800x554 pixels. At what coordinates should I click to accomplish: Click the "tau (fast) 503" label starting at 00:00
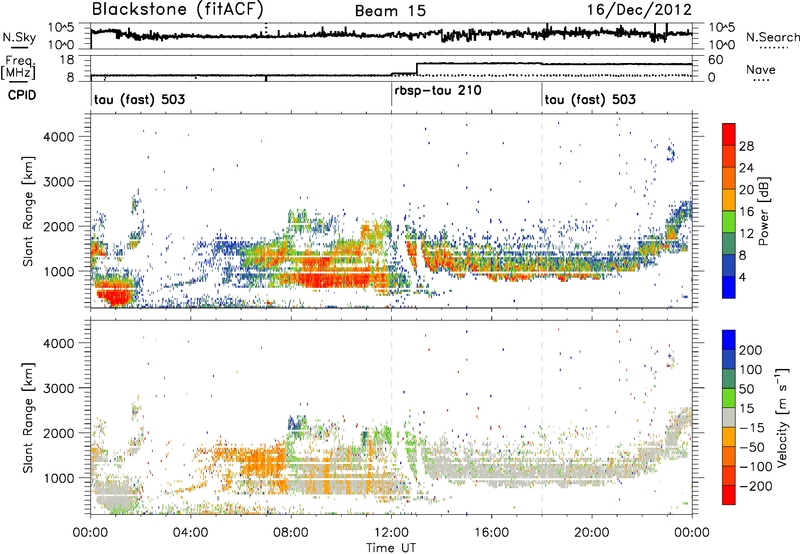point(139,99)
